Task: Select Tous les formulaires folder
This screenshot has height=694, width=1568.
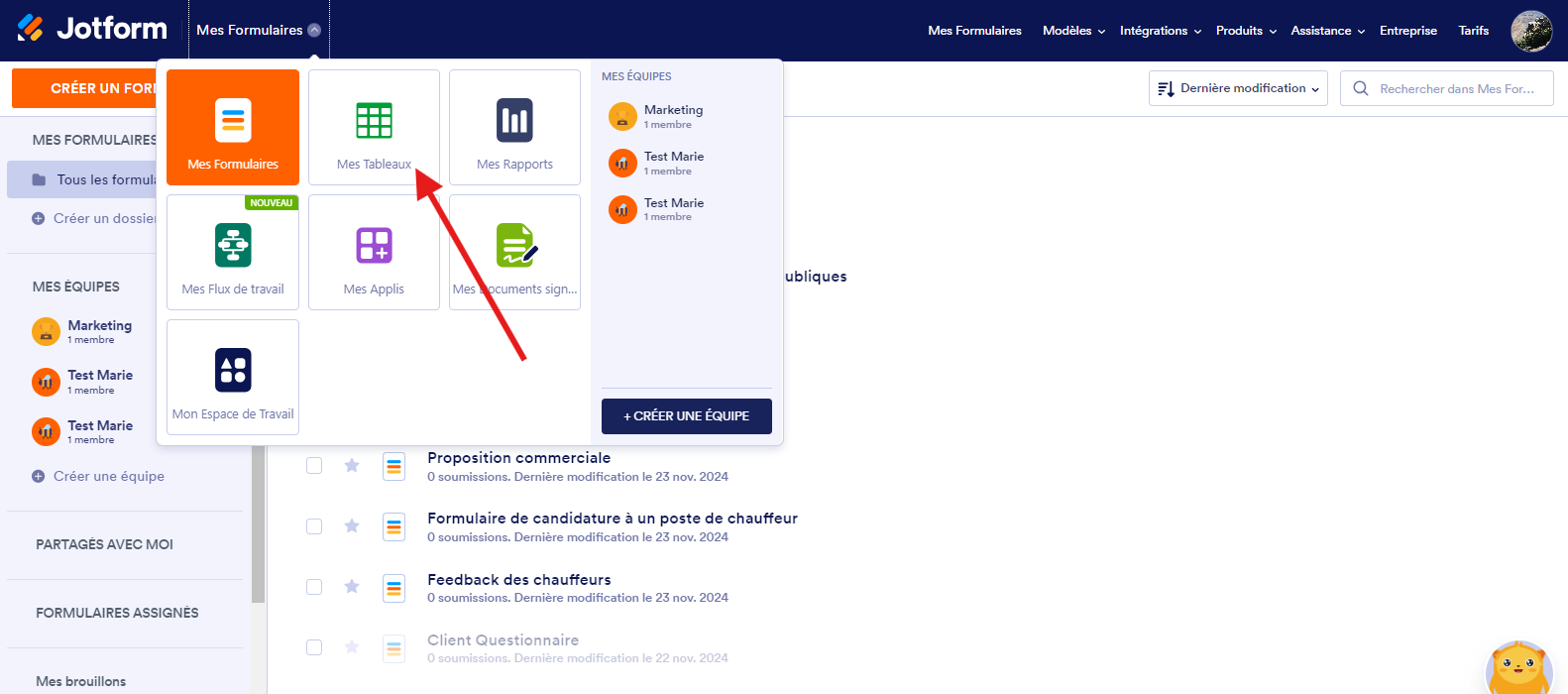Action: coord(82,179)
